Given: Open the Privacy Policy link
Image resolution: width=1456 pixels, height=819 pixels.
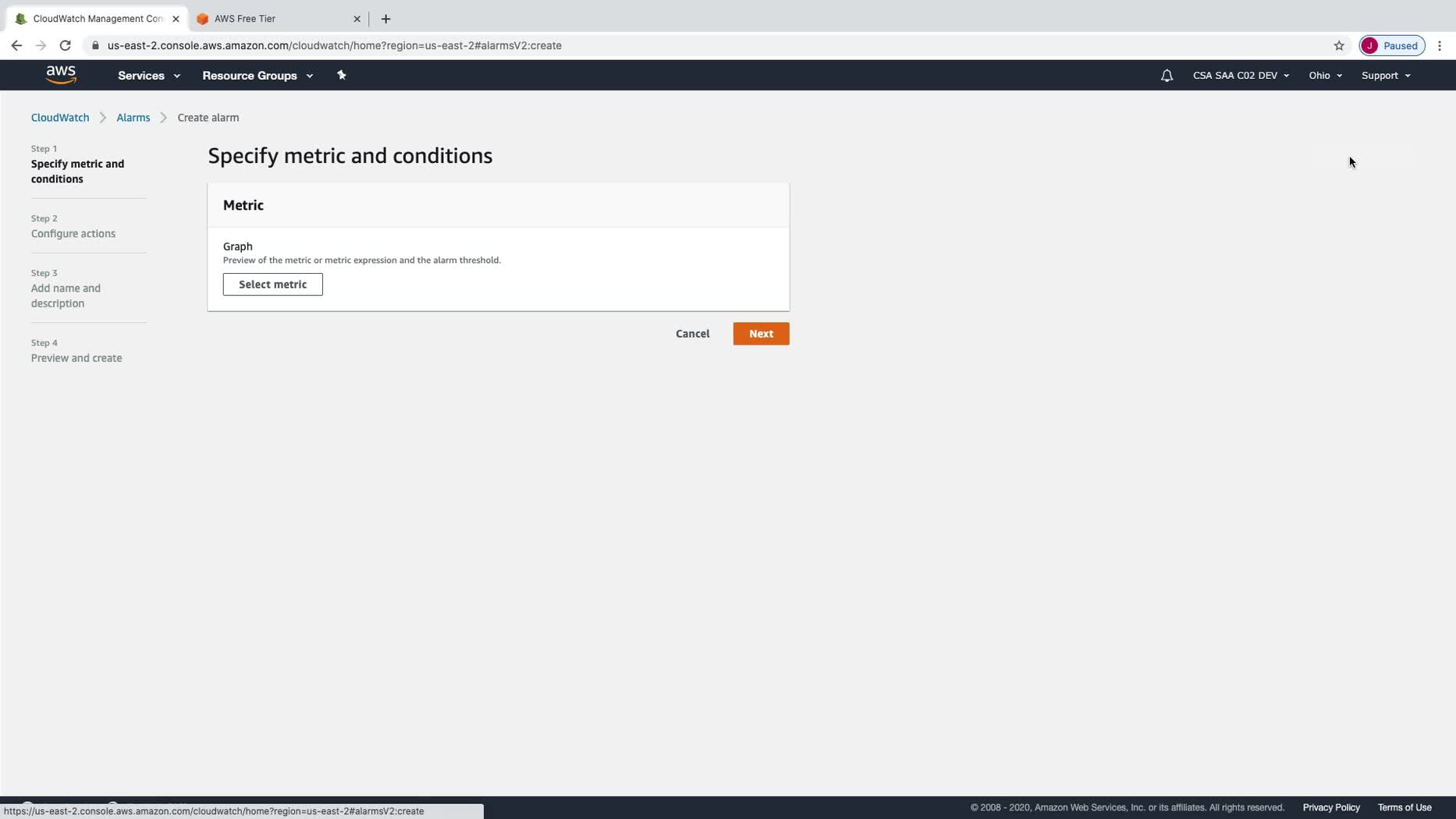Looking at the screenshot, I should pos(1331,808).
